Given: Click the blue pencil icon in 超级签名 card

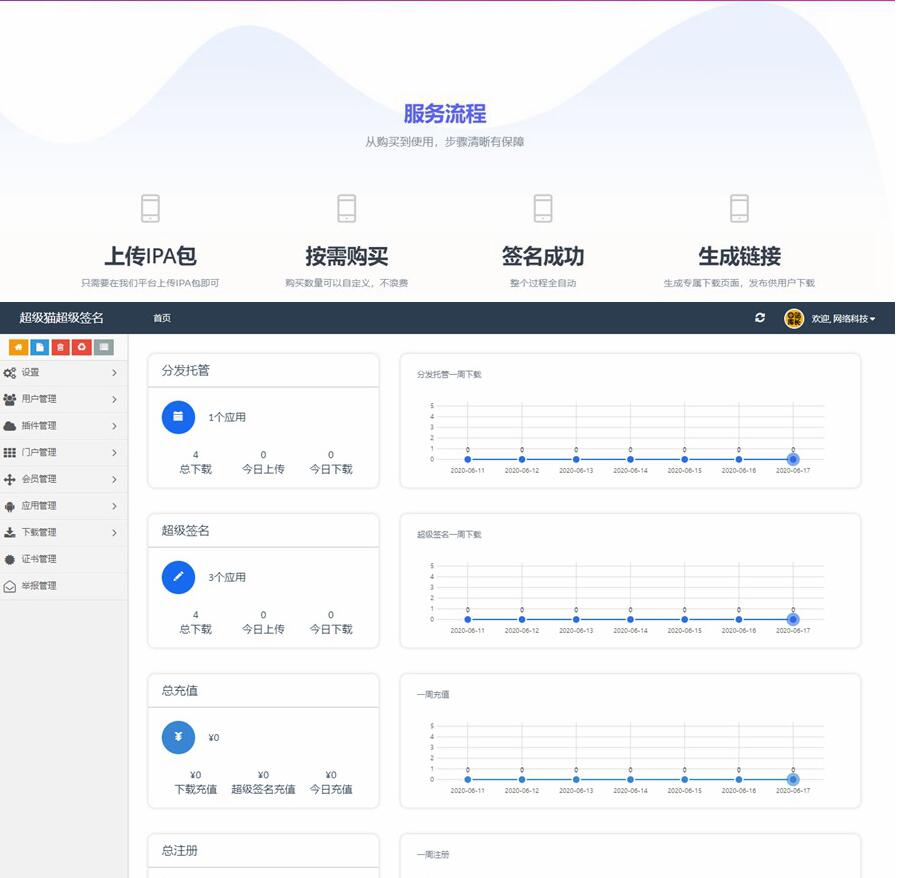Looking at the screenshot, I should click(x=178, y=577).
